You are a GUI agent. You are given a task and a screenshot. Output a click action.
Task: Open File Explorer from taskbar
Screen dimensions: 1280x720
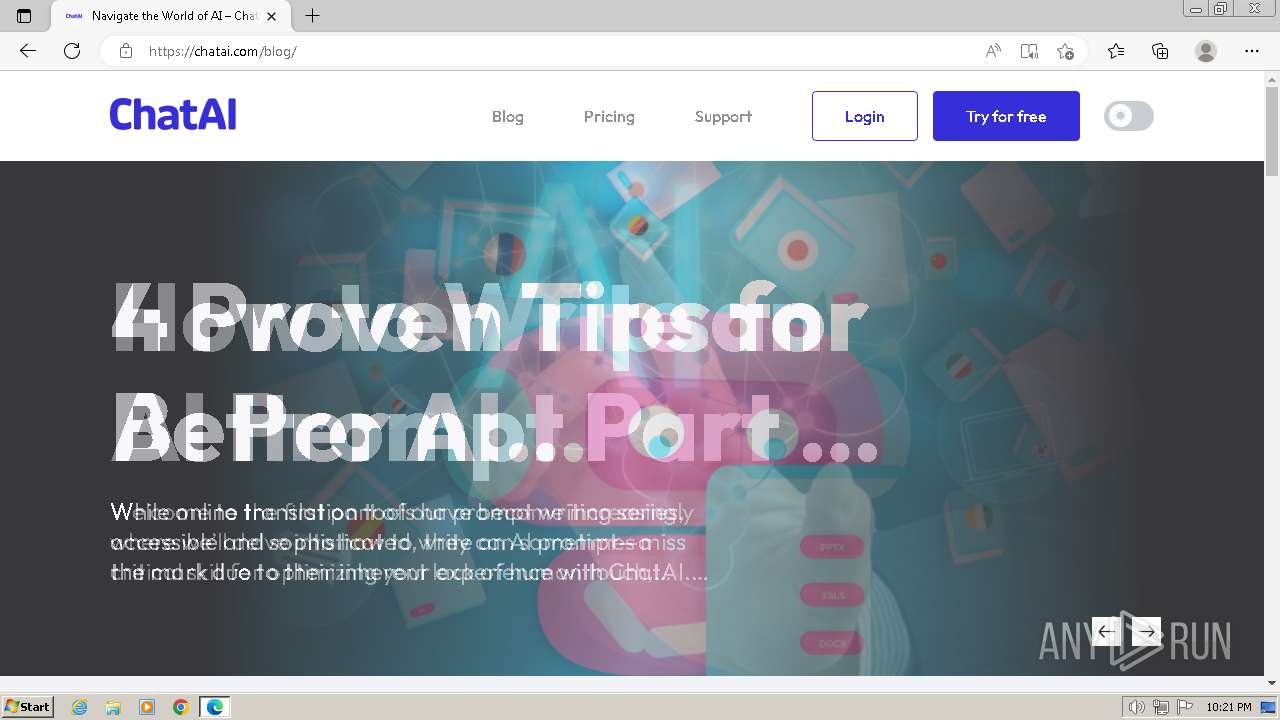coord(113,707)
